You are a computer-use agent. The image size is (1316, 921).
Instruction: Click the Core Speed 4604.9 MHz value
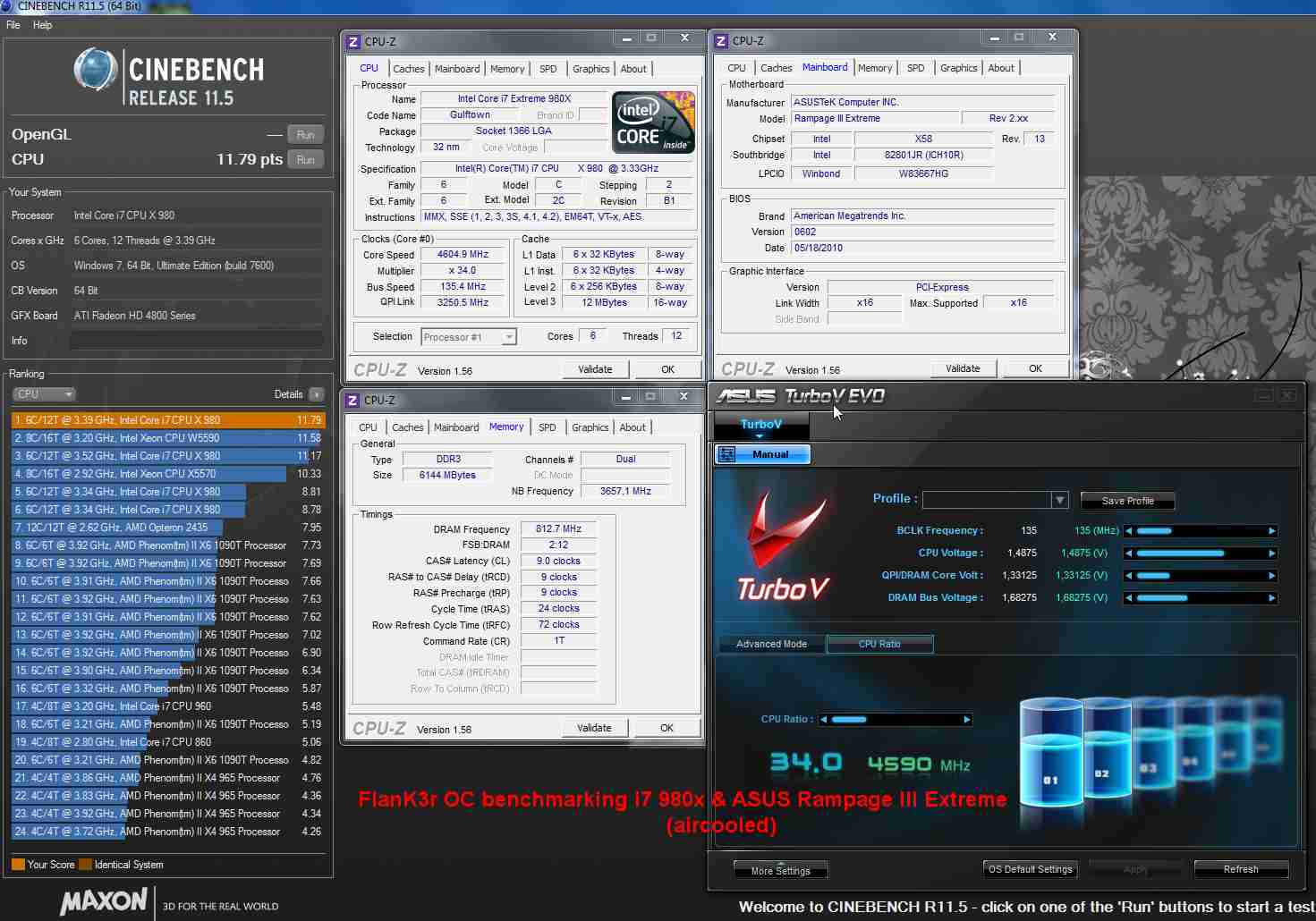pos(463,255)
